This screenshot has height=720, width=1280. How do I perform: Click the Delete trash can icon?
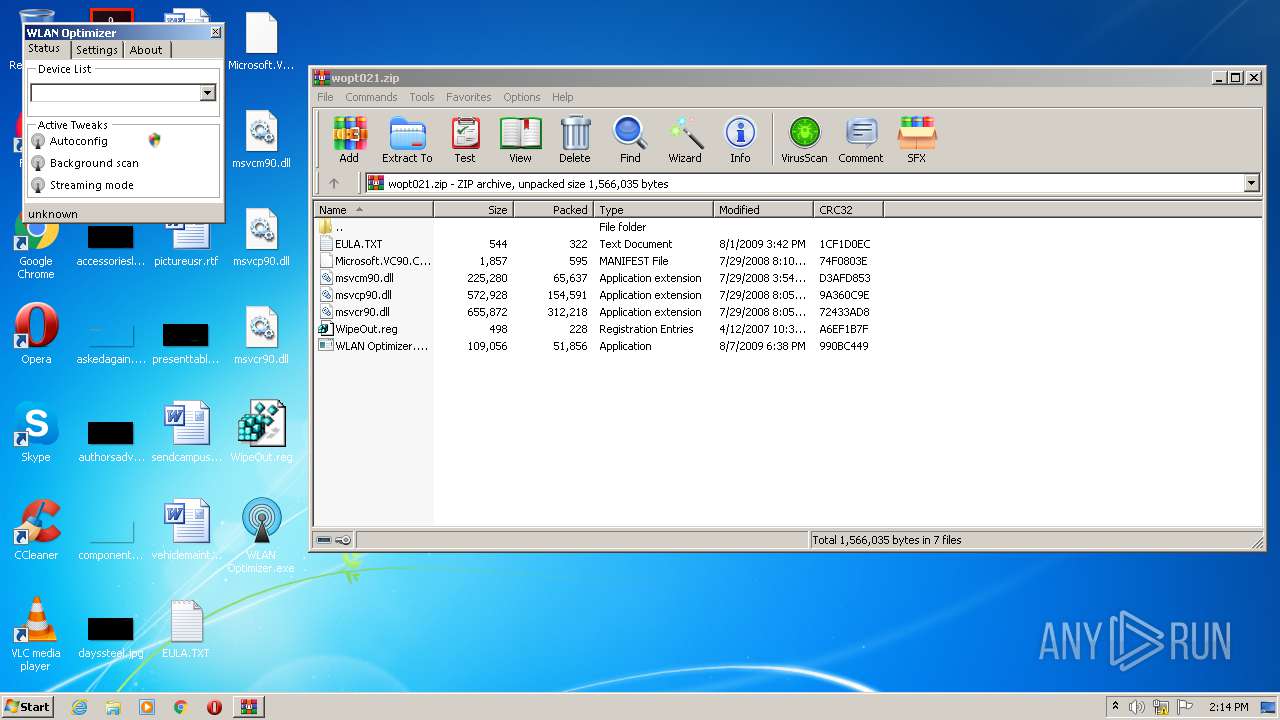point(575,139)
